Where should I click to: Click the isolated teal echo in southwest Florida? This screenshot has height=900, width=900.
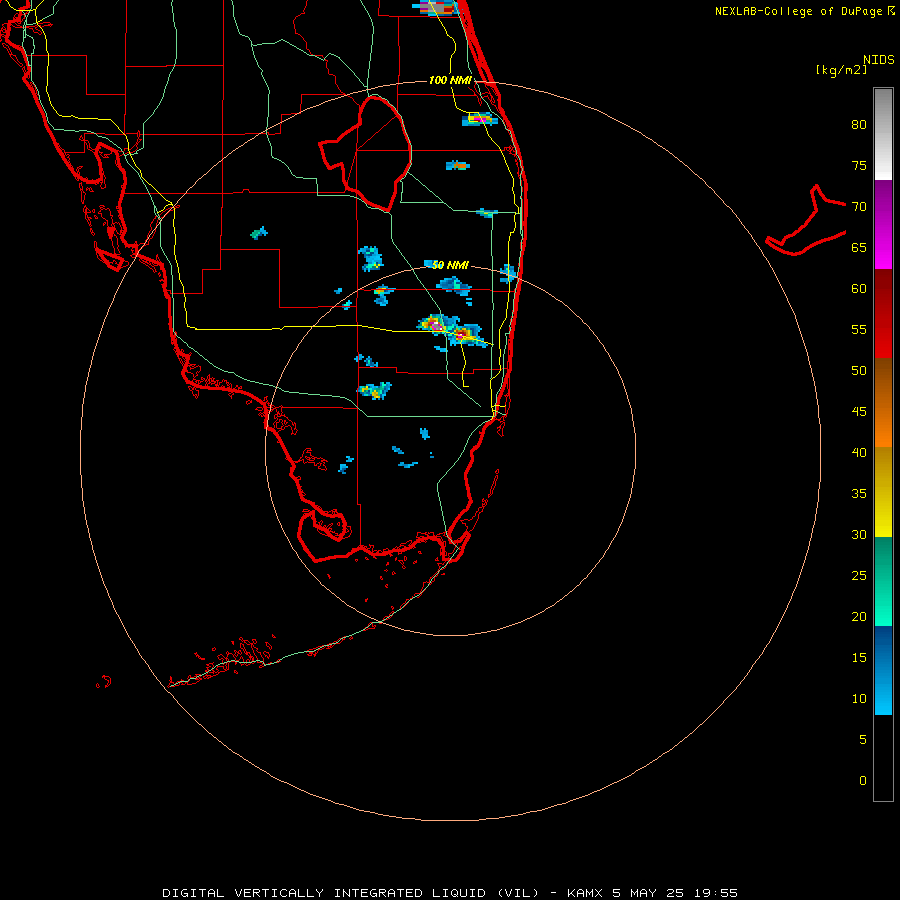(259, 232)
